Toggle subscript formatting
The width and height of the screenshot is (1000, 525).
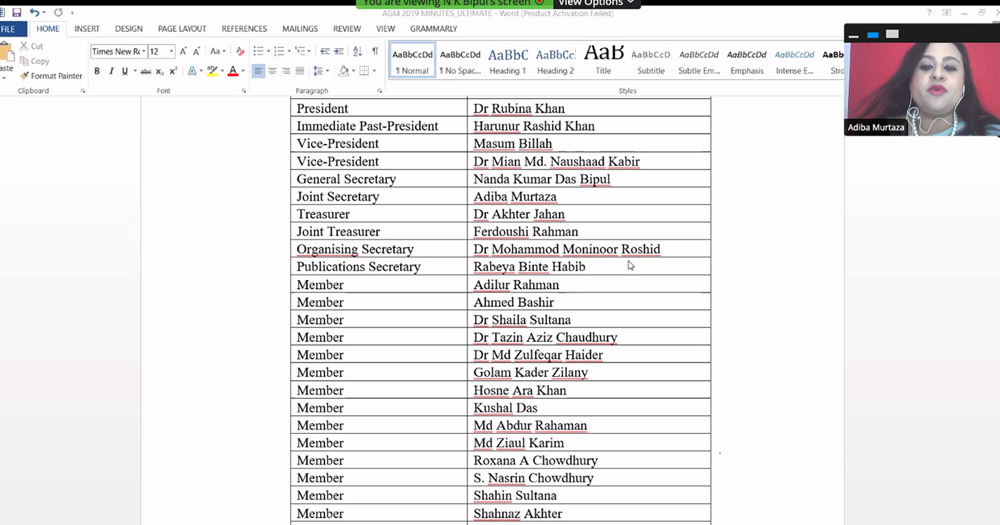[159, 71]
